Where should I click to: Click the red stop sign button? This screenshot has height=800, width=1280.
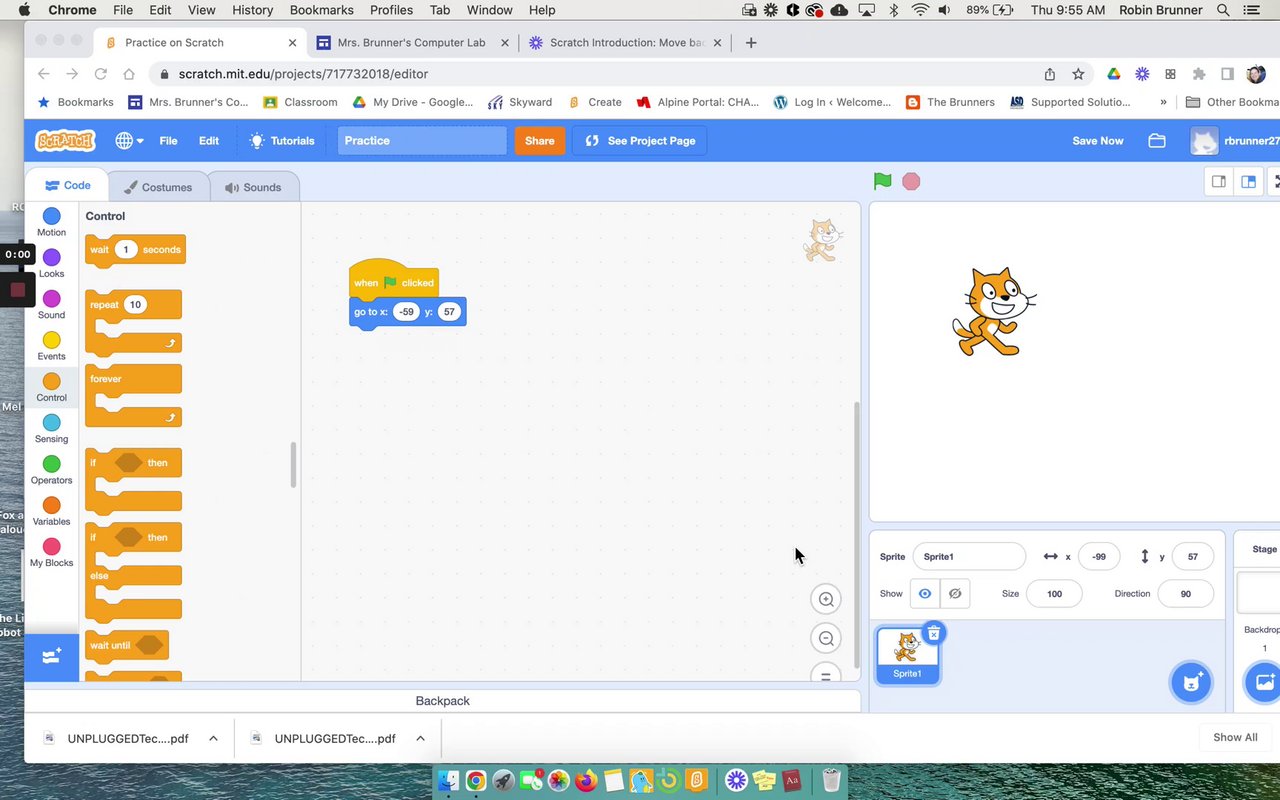tap(911, 181)
